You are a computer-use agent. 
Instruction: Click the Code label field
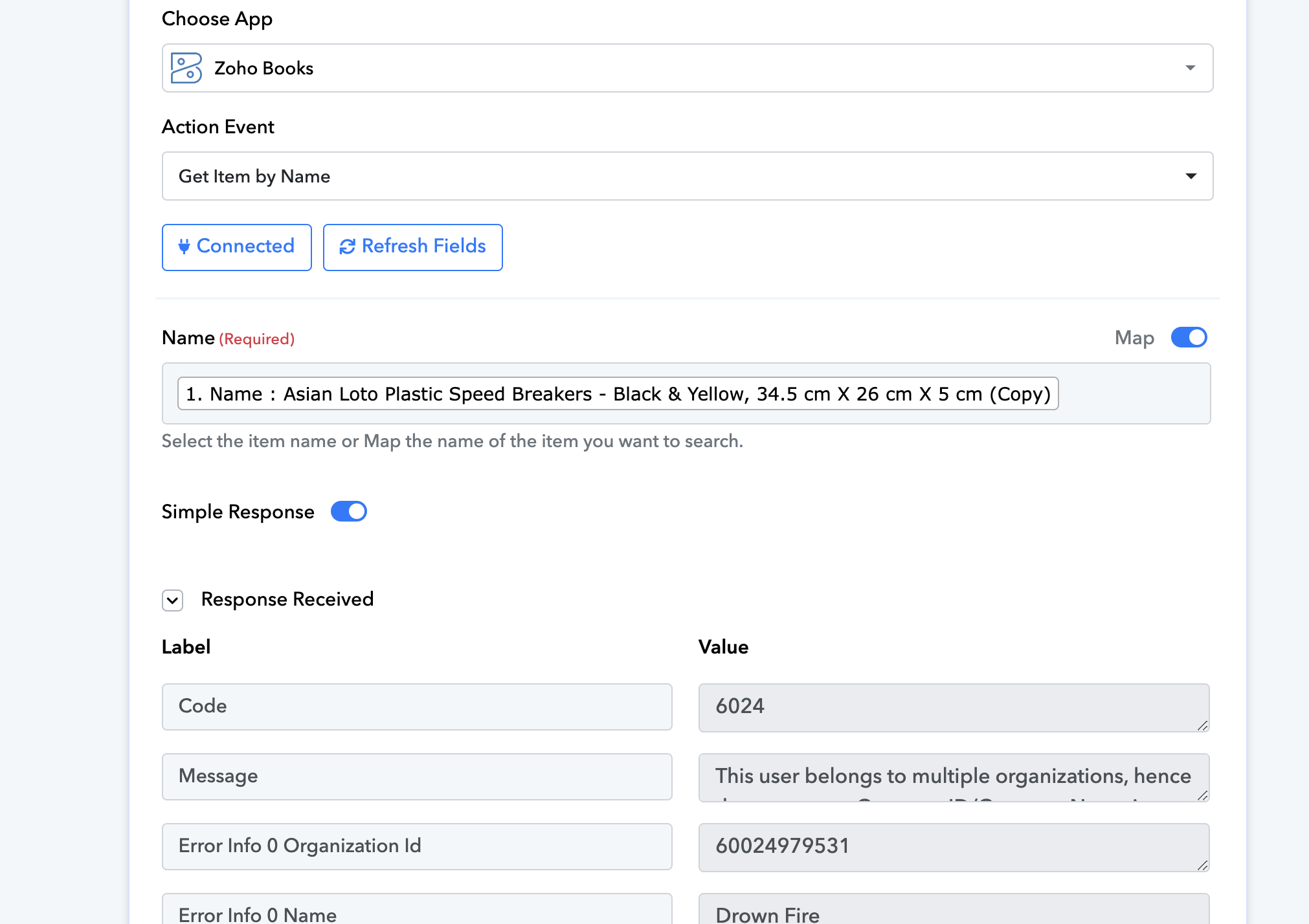pyautogui.click(x=417, y=707)
